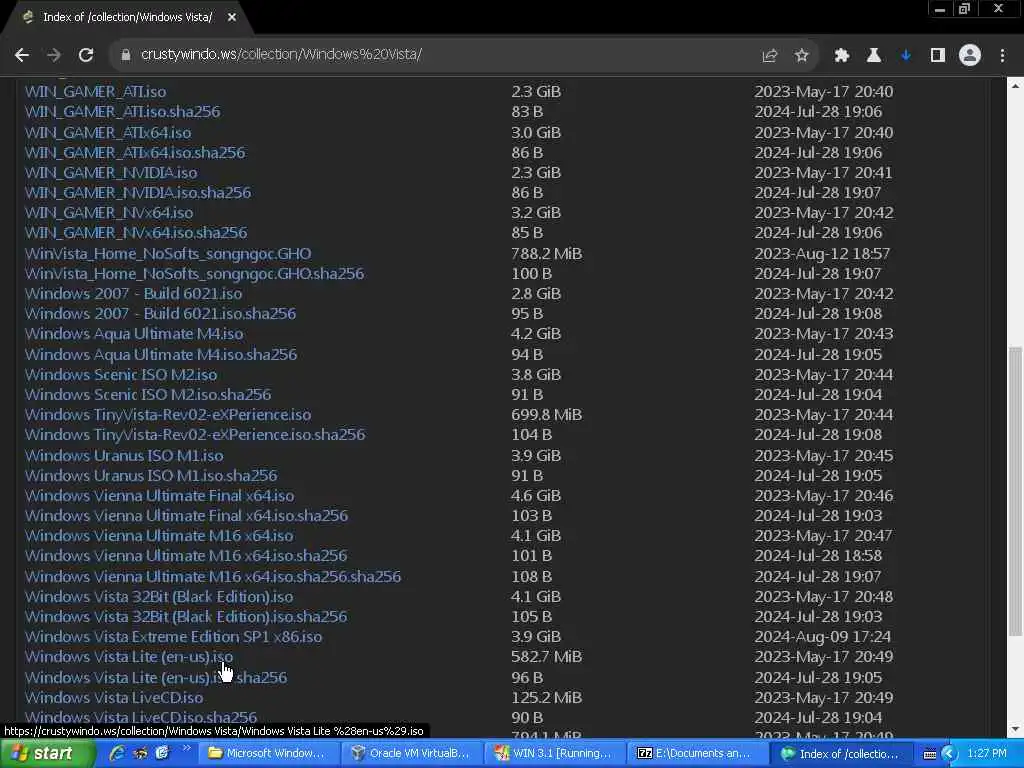This screenshot has height=768, width=1024.
Task: Open WIN_GAMER_NVIDIA.iso.sha256 link
Action: 138,193
